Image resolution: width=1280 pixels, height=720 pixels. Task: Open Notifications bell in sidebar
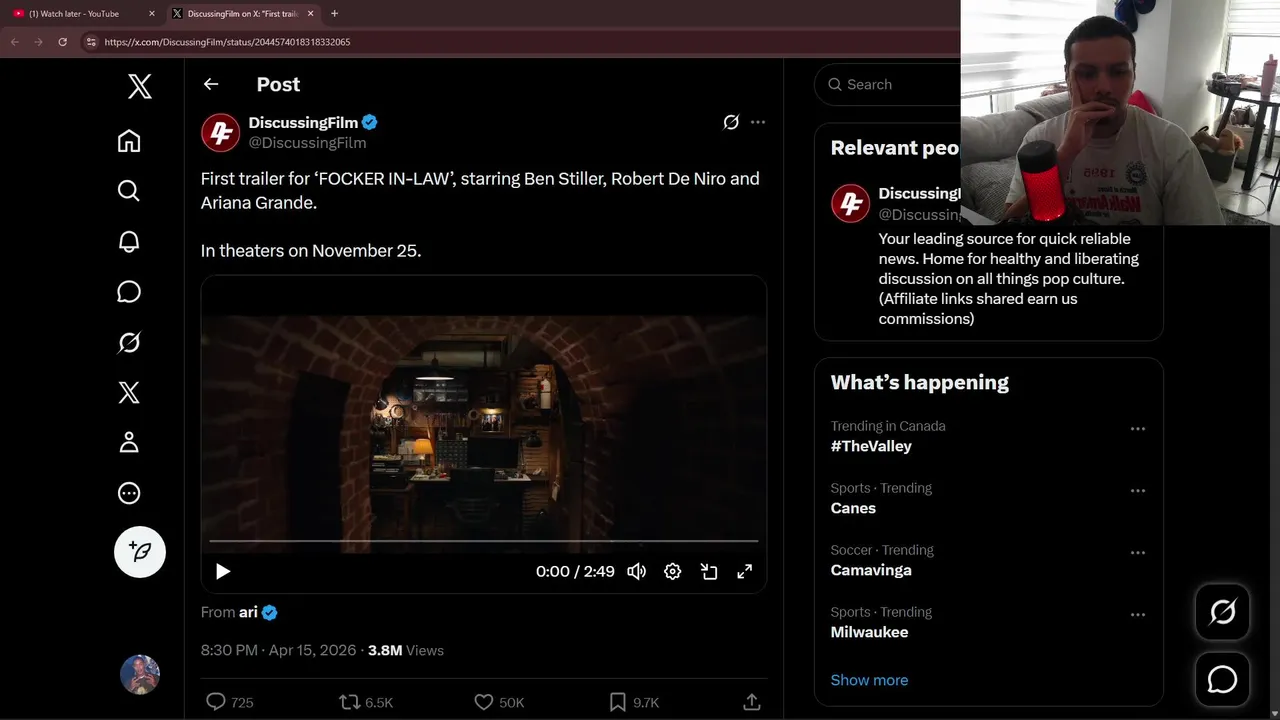(129, 241)
